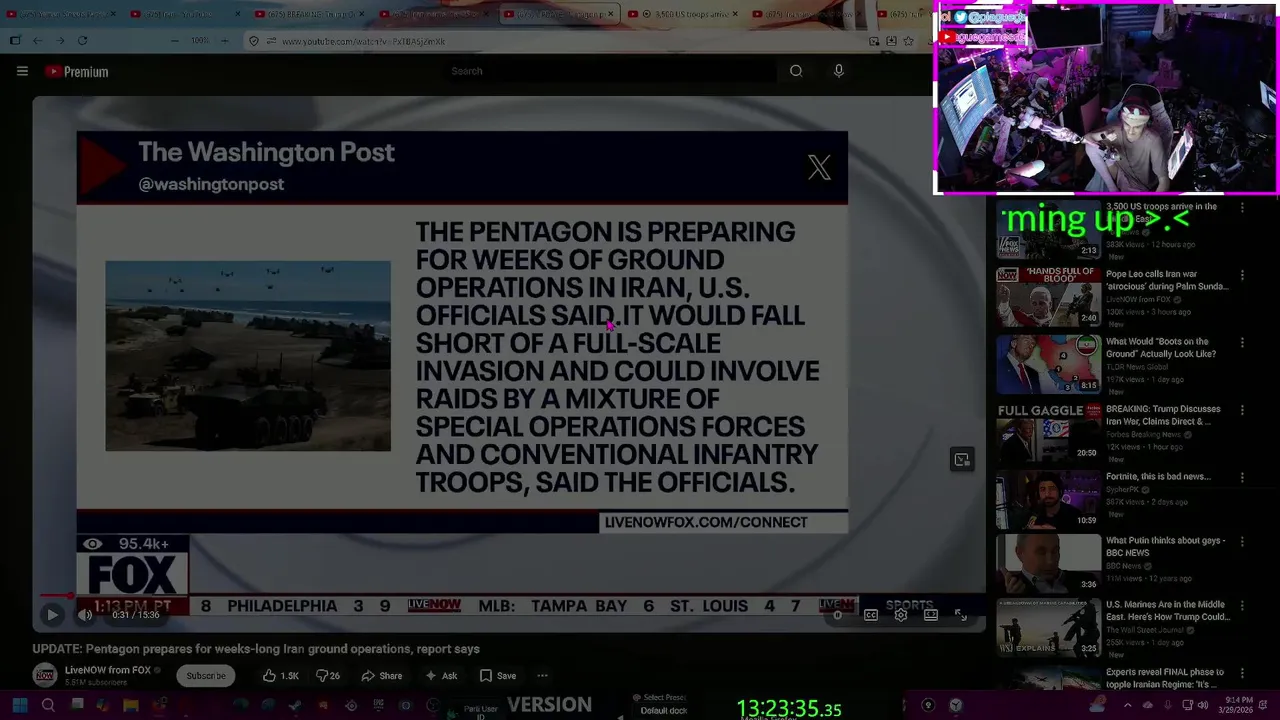The width and height of the screenshot is (1280, 720).
Task: Go forward with the browser forward arrow
Action: (x=60, y=41)
